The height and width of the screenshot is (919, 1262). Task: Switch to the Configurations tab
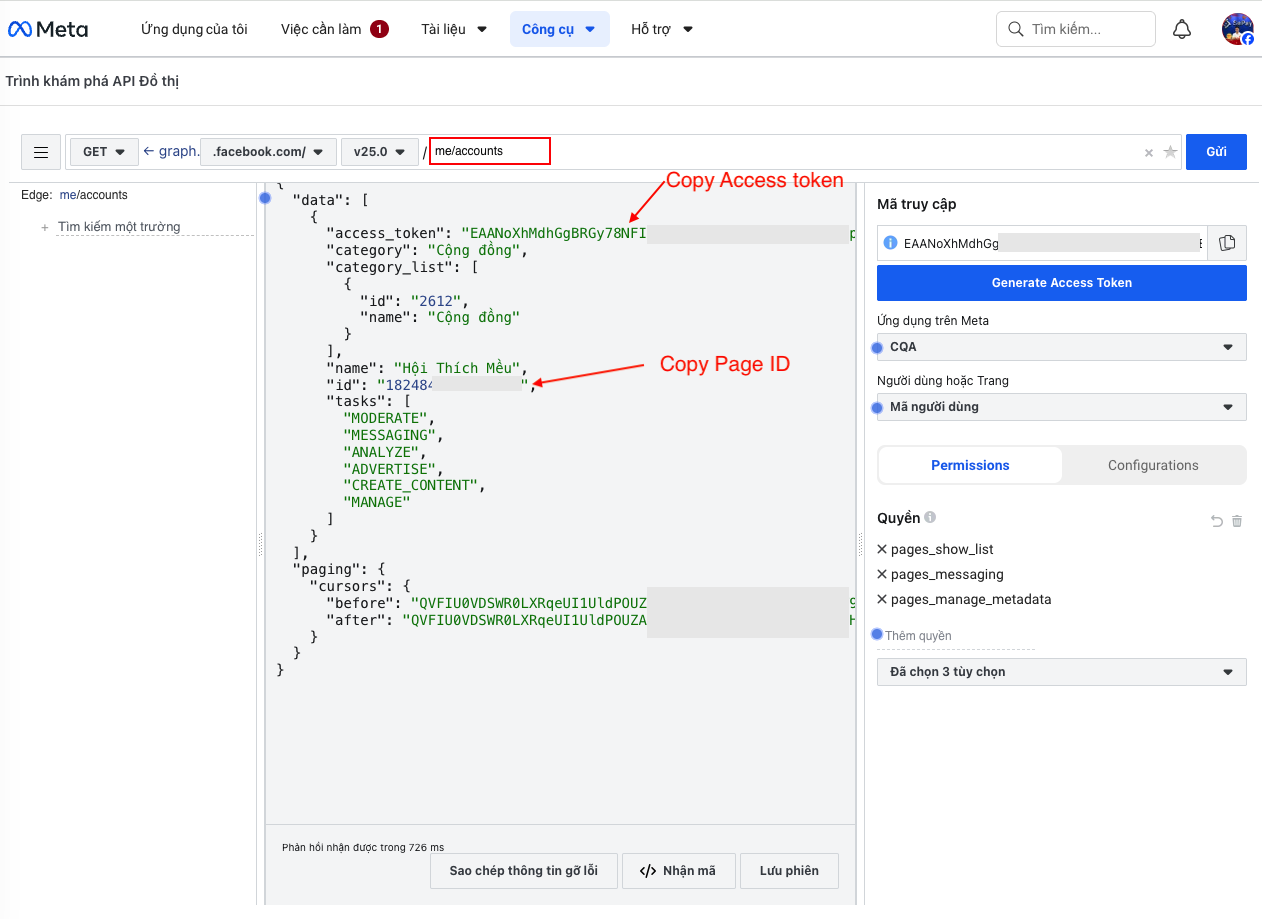1153,465
